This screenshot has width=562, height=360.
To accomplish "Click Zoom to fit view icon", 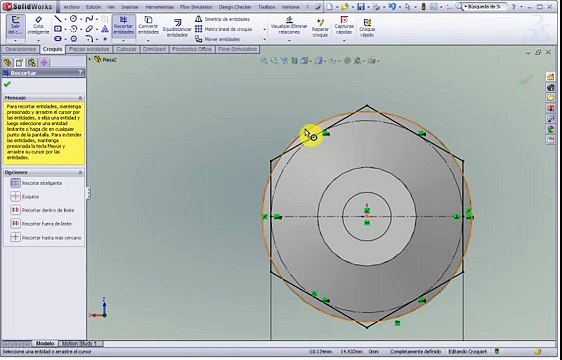I will pyautogui.click(x=263, y=61).
